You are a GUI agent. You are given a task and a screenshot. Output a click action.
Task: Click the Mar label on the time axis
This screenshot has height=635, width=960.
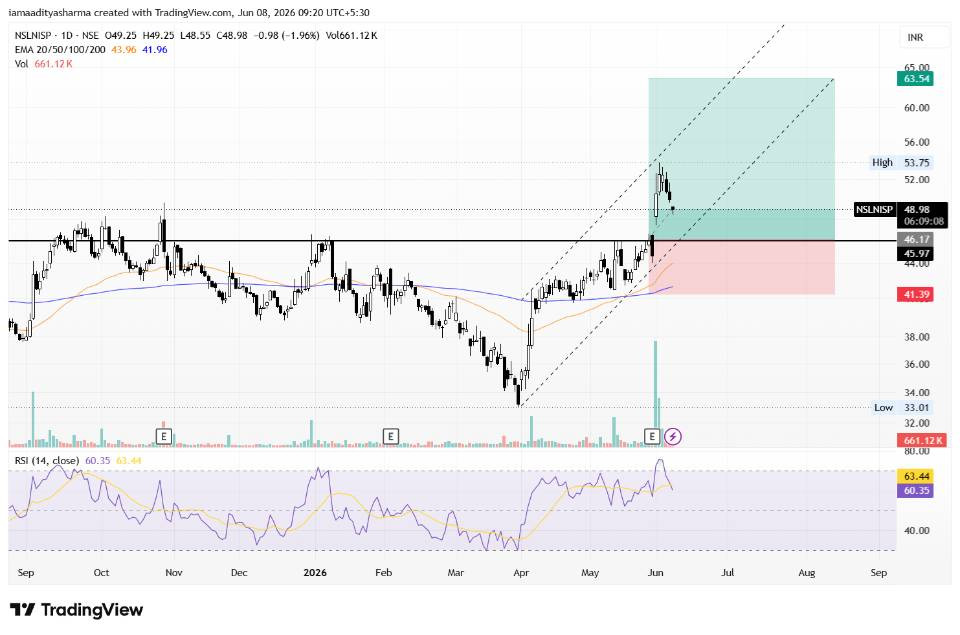coord(456,573)
